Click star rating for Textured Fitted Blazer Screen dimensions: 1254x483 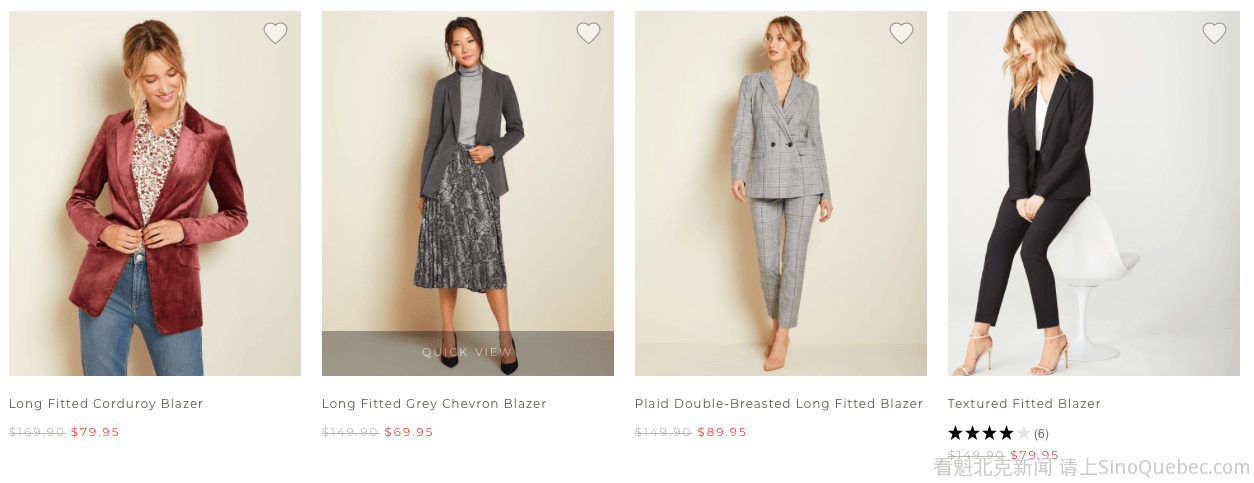(x=988, y=433)
